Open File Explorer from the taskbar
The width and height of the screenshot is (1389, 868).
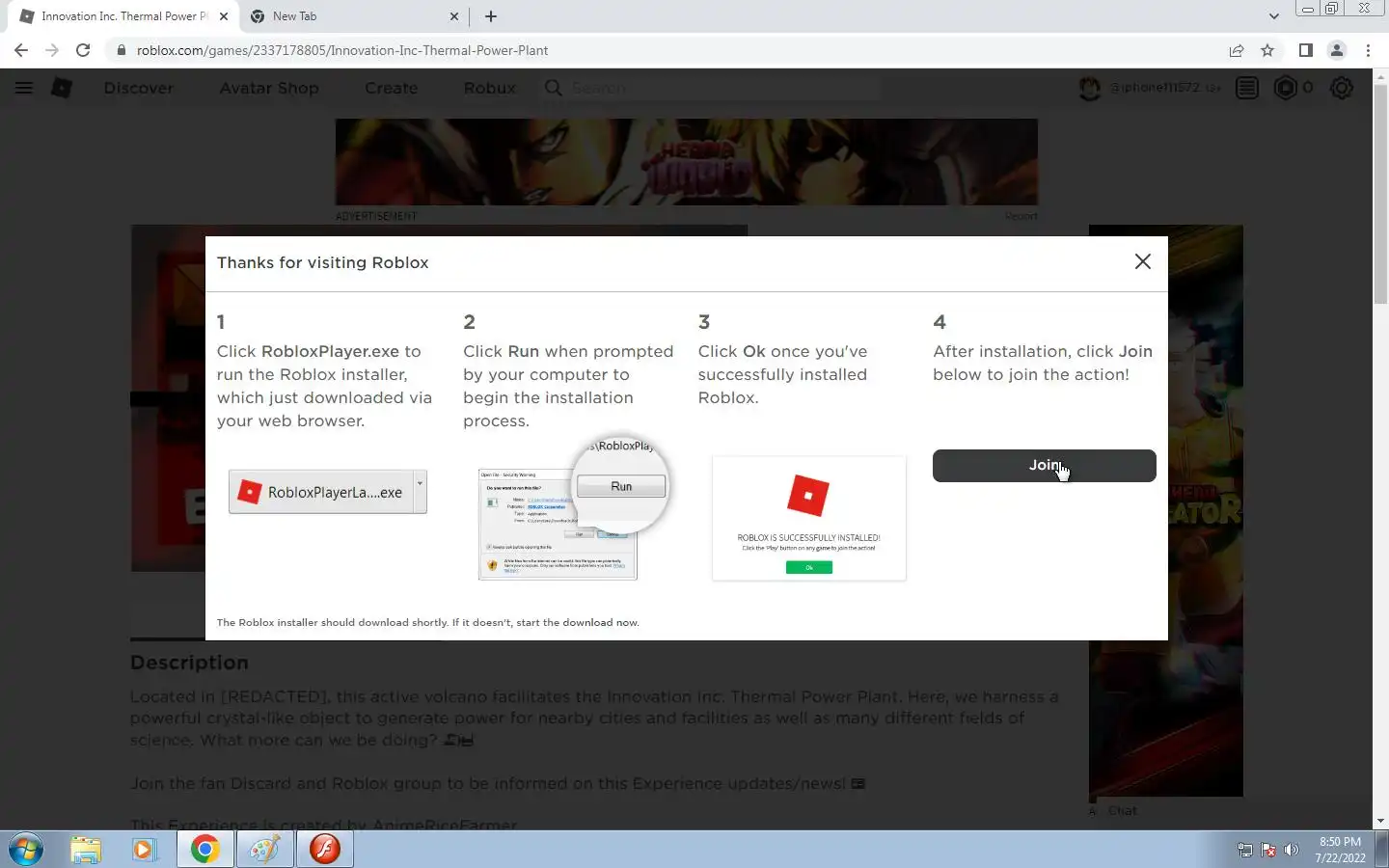pos(86,850)
